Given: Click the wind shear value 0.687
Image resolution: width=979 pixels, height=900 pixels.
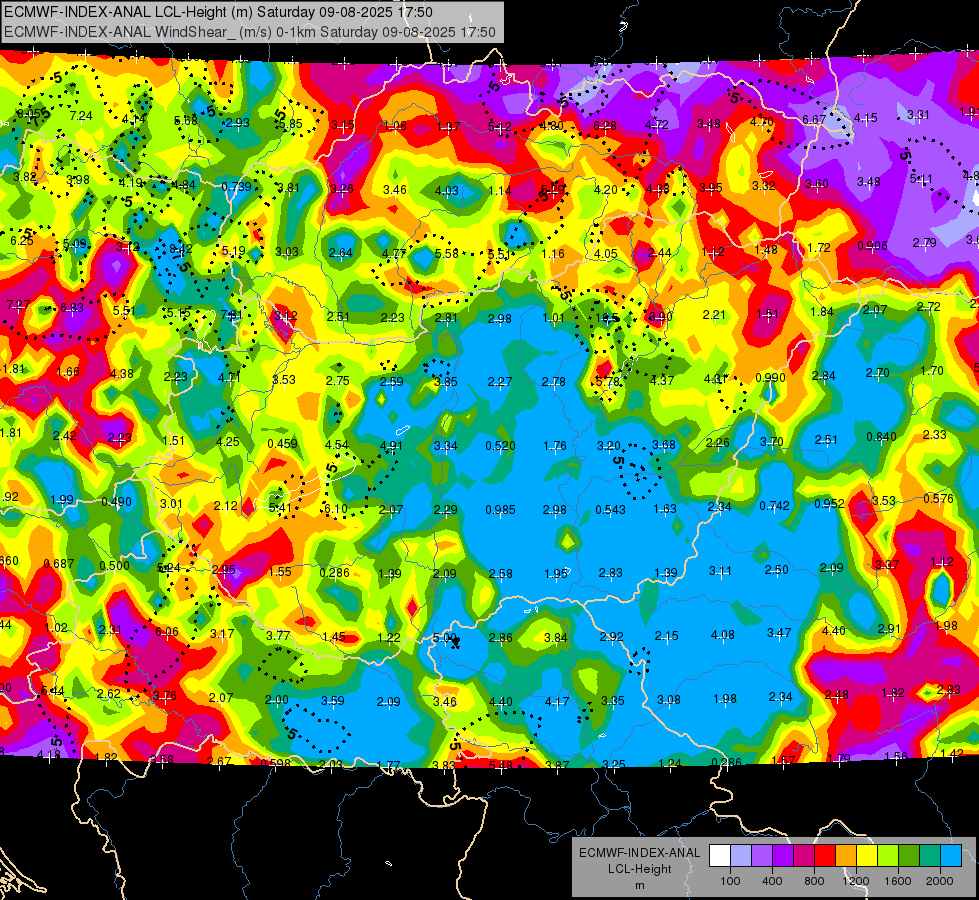Looking at the screenshot, I should (x=59, y=563).
